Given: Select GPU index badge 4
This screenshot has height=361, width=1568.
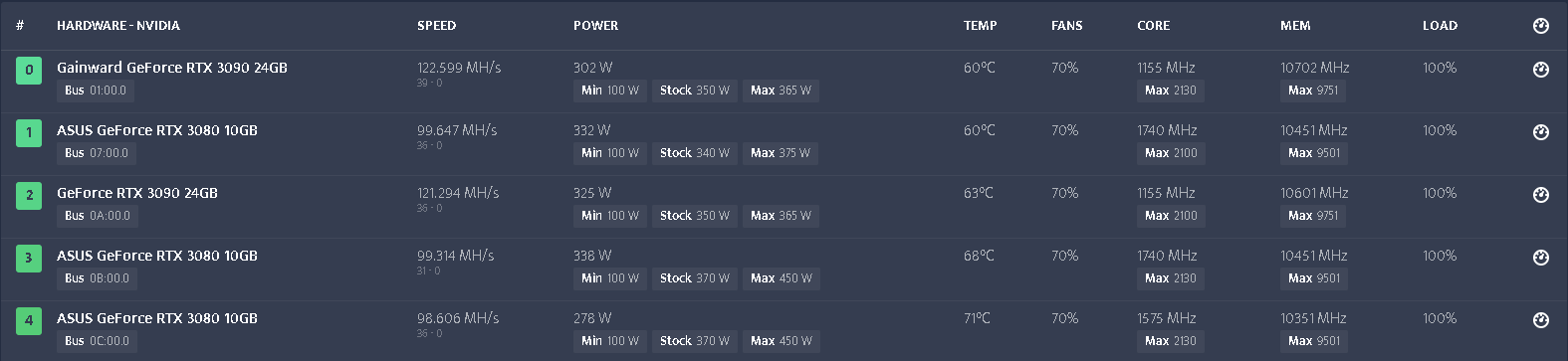Looking at the screenshot, I should pos(29,320).
